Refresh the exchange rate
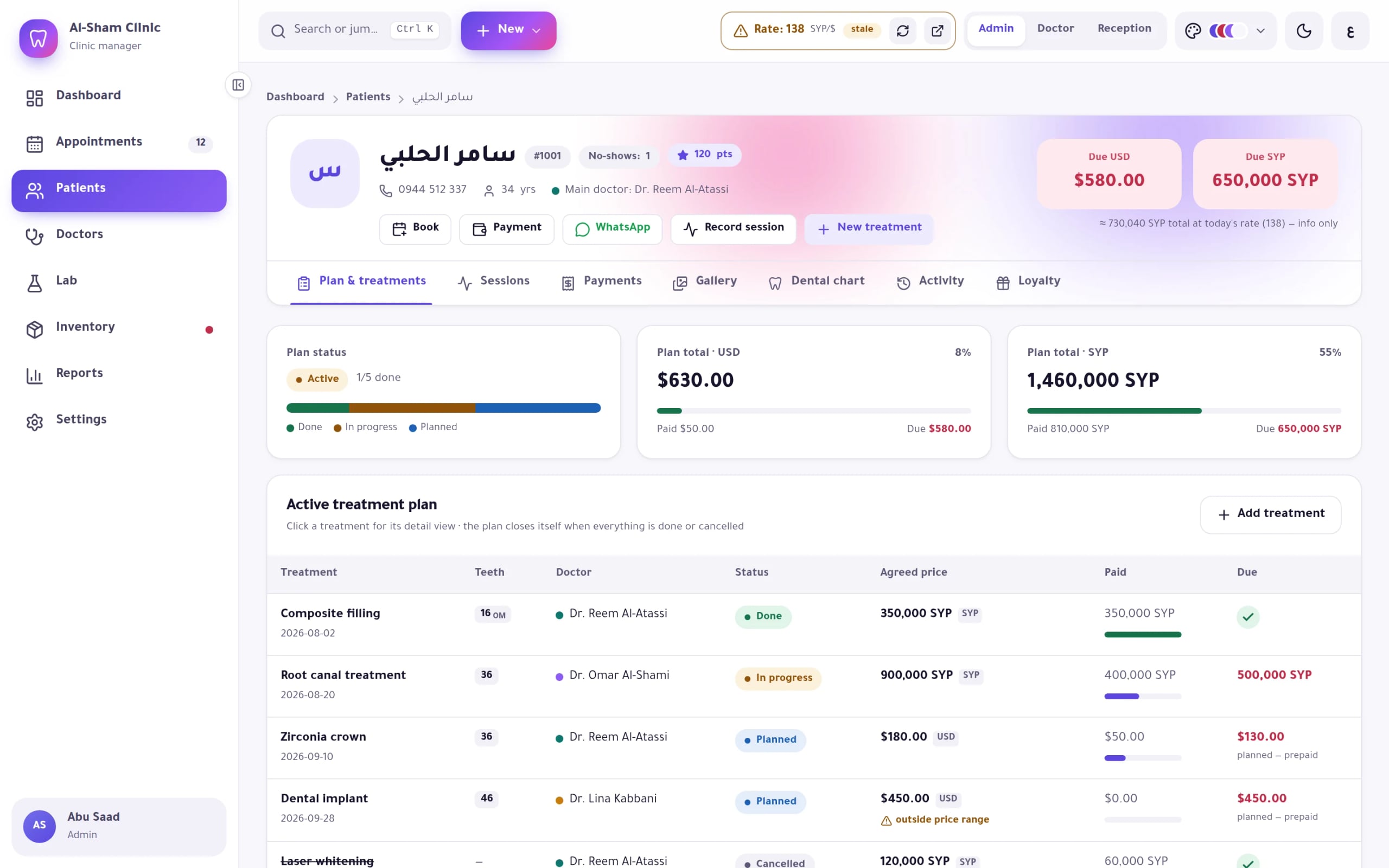Screen dimensions: 1389x868 click(x=902, y=30)
